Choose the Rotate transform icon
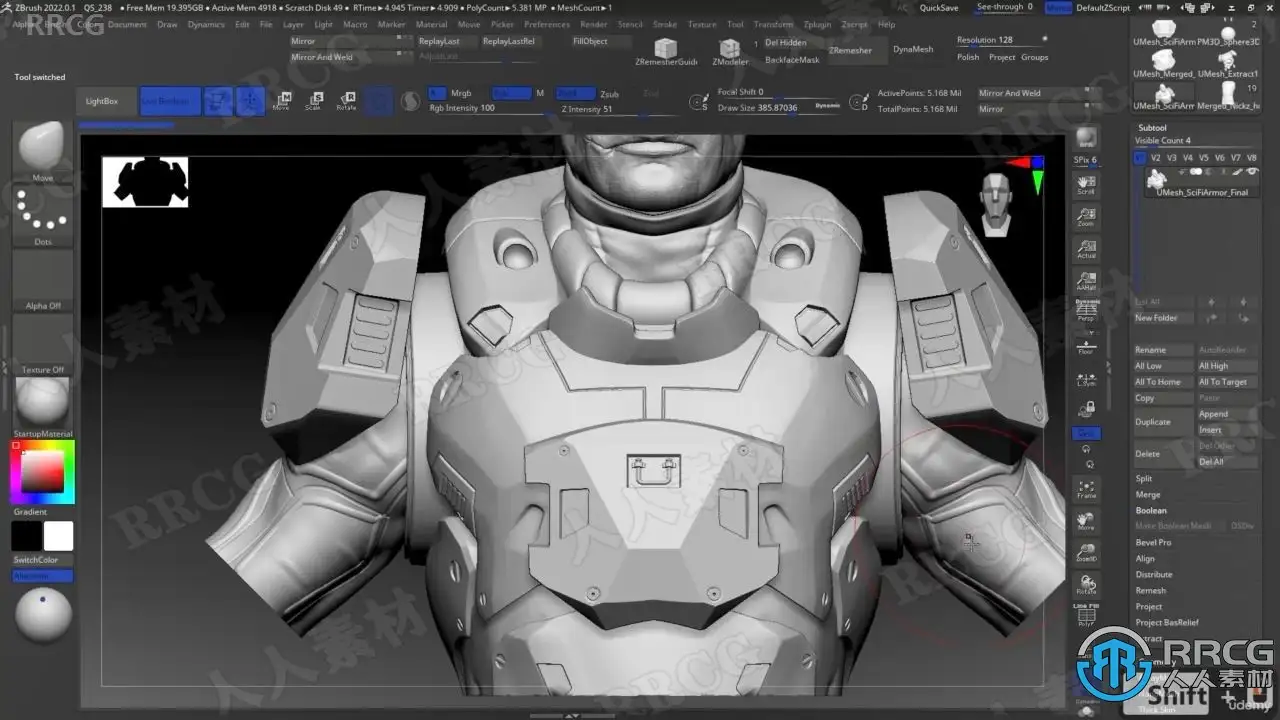The image size is (1280, 720). (x=346, y=100)
